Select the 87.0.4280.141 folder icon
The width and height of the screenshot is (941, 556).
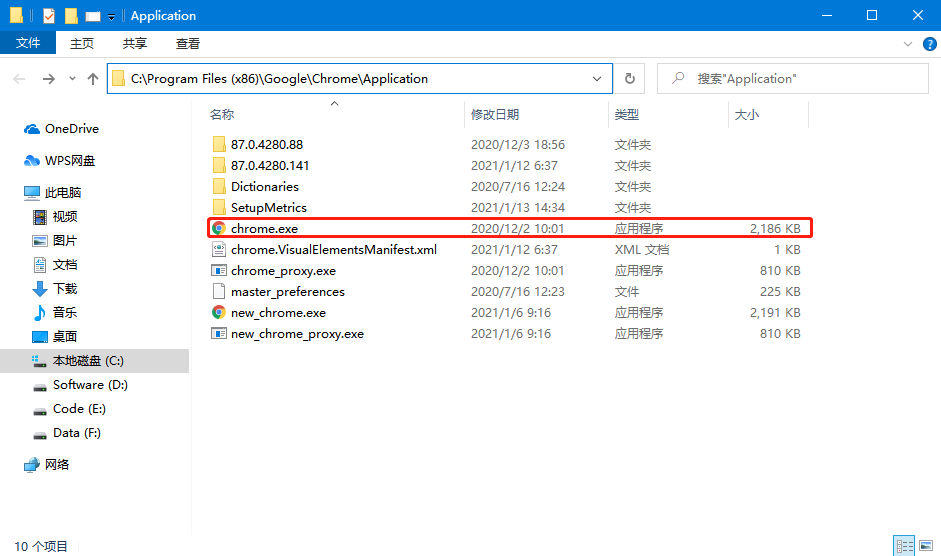(x=219, y=165)
